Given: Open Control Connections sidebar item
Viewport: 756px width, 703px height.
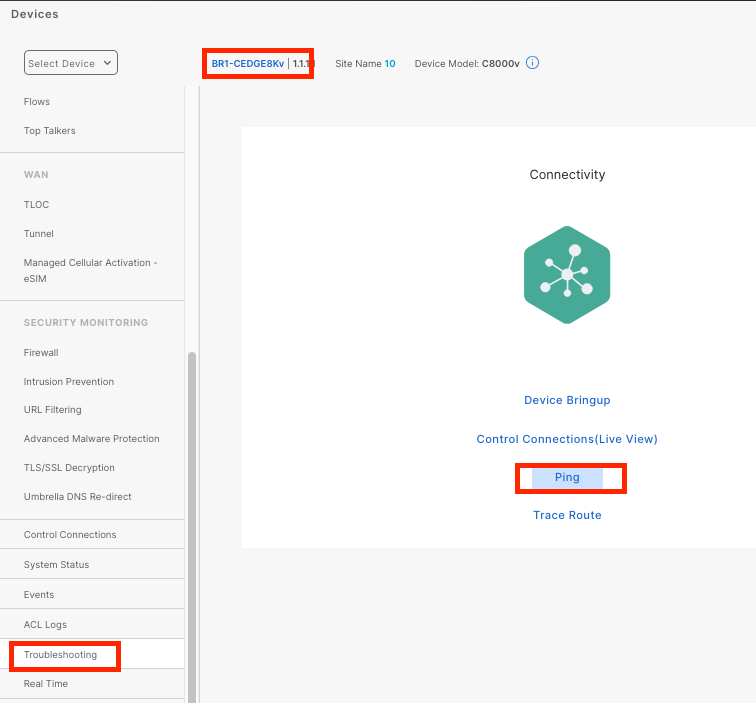Looking at the screenshot, I should [70, 535].
